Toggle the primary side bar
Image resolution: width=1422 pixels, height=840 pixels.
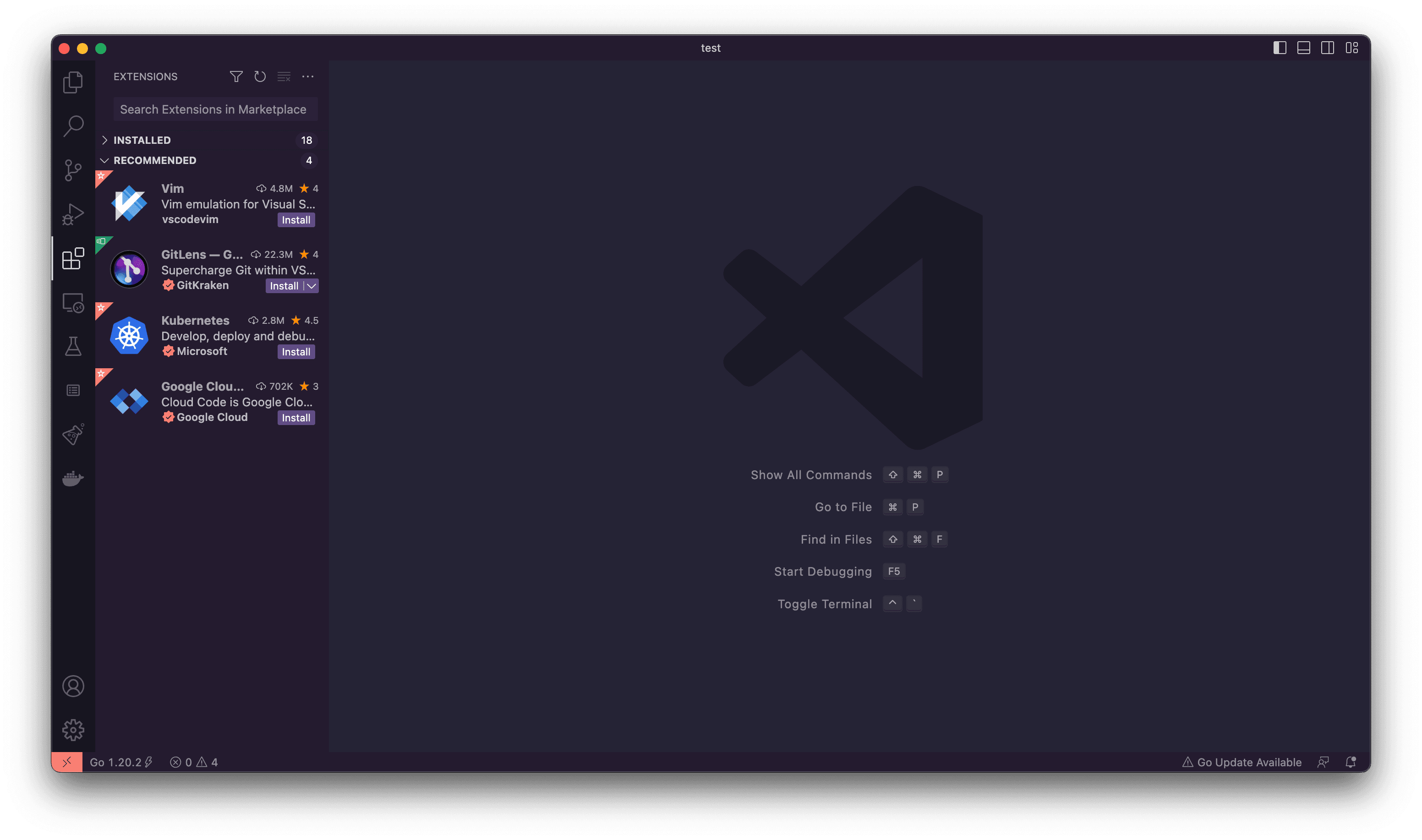[x=1280, y=48]
